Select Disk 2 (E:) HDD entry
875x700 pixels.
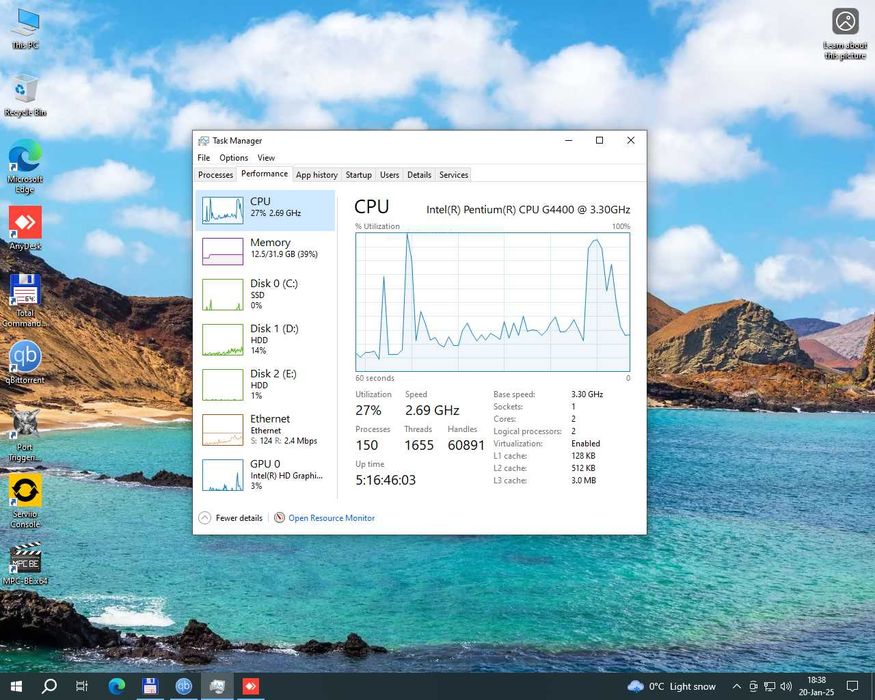266,385
